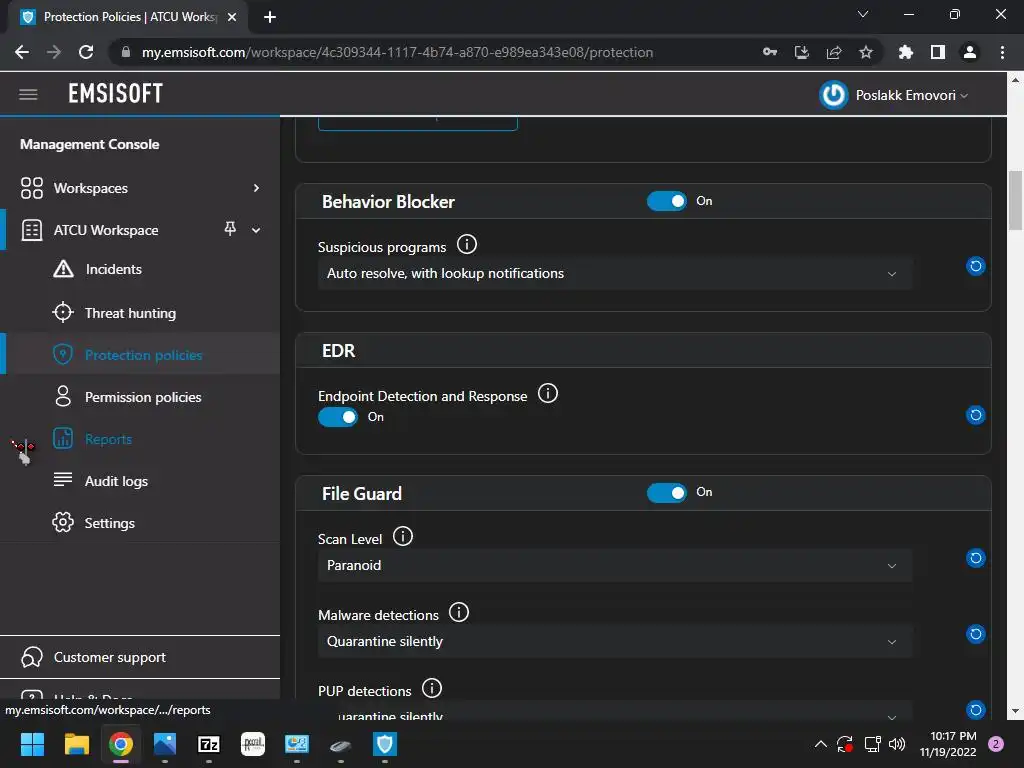Open PUP detections dropdown
The height and width of the screenshot is (768, 1024).
pyautogui.click(x=614, y=712)
